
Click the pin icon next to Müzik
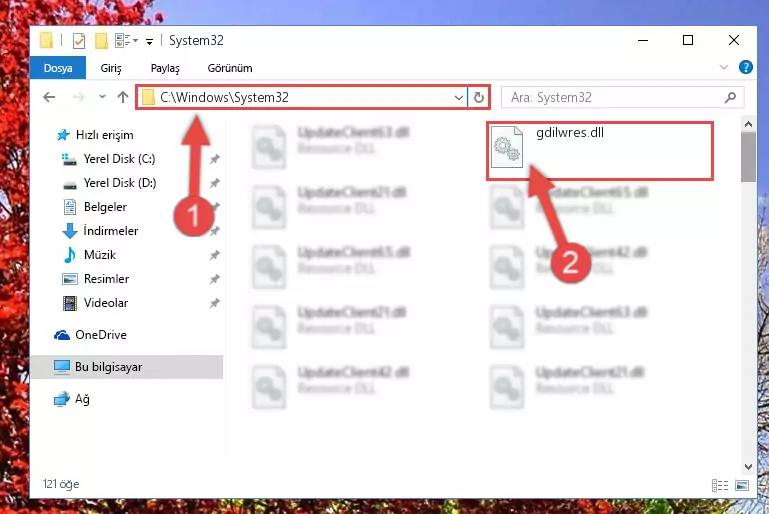click(x=214, y=255)
